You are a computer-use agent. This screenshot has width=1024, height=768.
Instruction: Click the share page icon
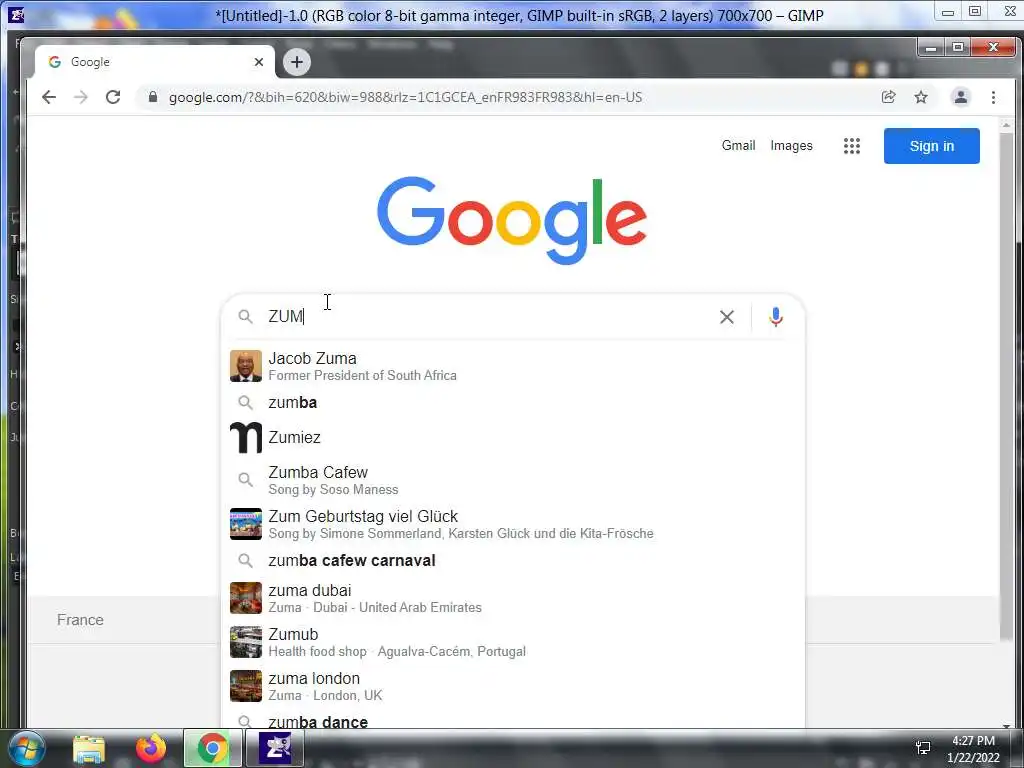pos(888,97)
